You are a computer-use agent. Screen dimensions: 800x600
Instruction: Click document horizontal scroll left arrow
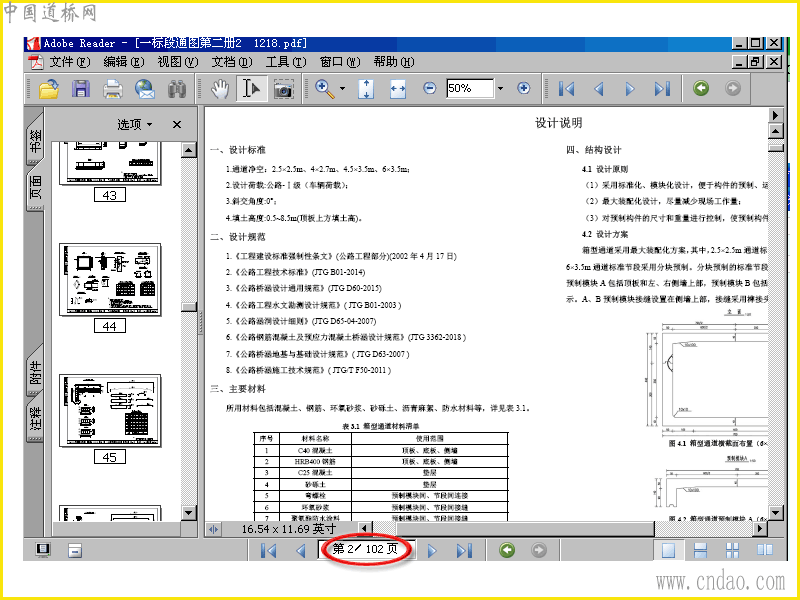[x=364, y=529]
